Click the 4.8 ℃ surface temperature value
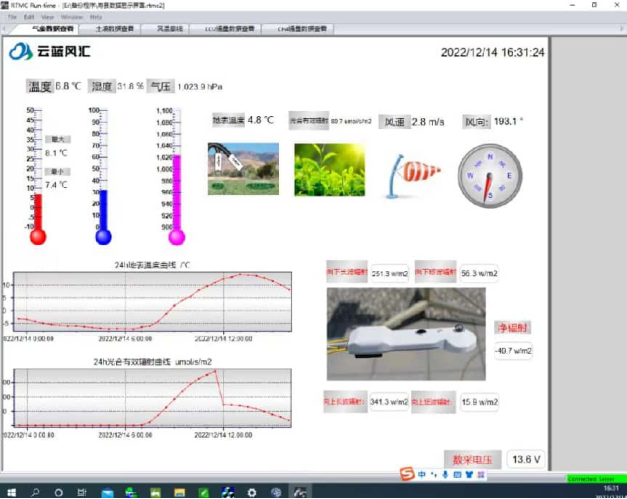627x499 pixels. [x=260, y=120]
